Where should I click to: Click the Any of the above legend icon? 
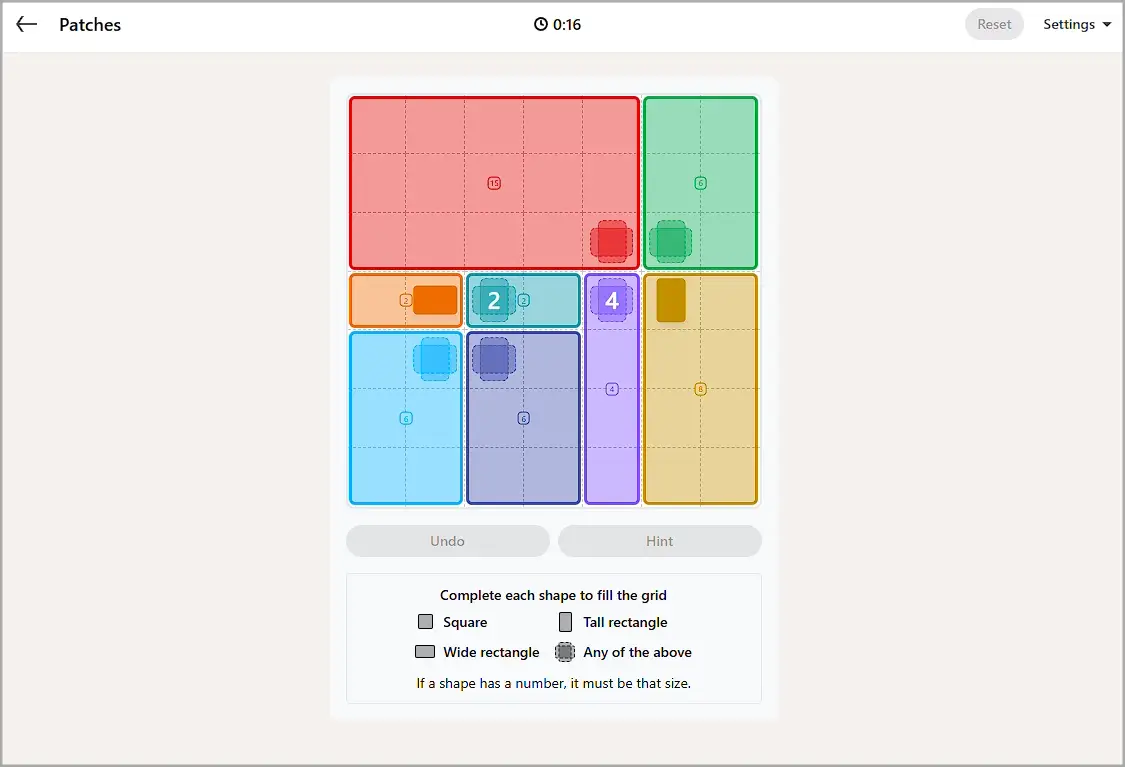pyautogui.click(x=565, y=651)
